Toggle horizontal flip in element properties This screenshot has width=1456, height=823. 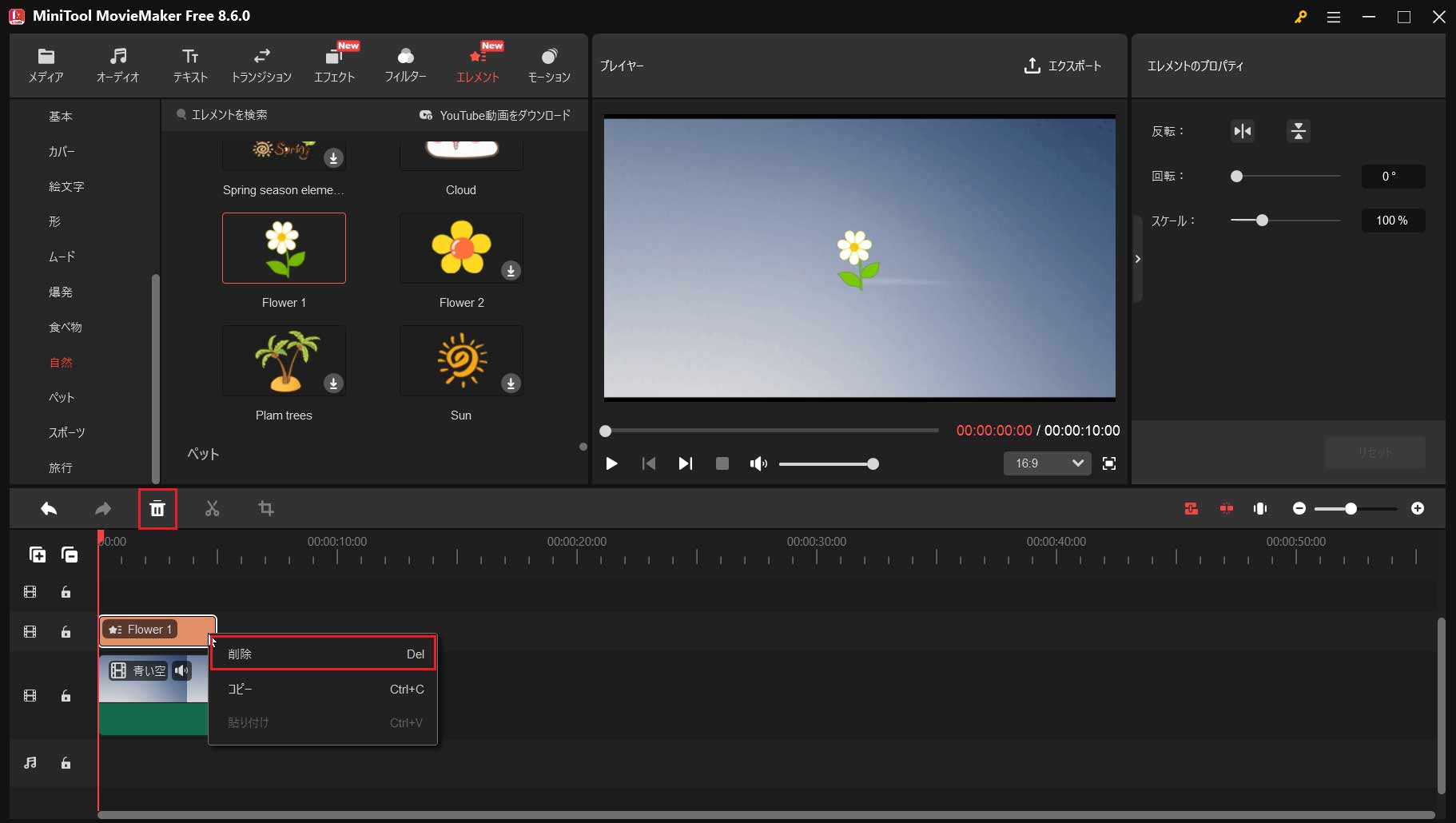coord(1242,131)
